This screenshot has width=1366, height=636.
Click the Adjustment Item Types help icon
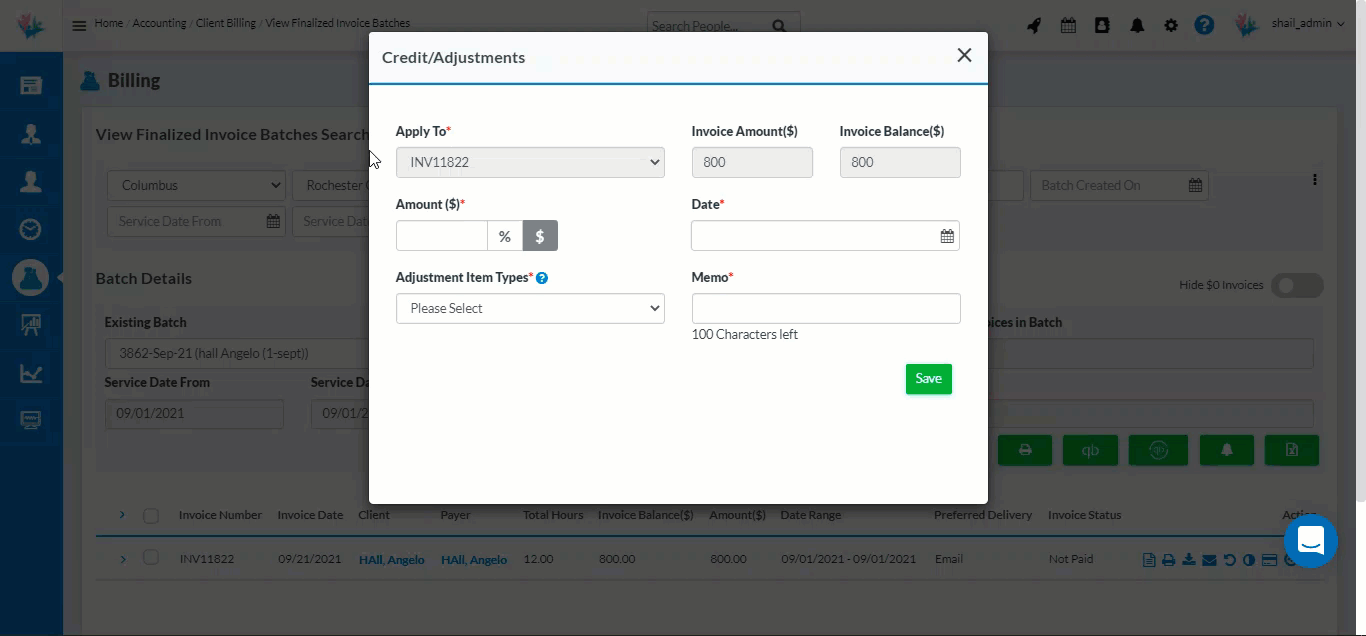click(542, 278)
